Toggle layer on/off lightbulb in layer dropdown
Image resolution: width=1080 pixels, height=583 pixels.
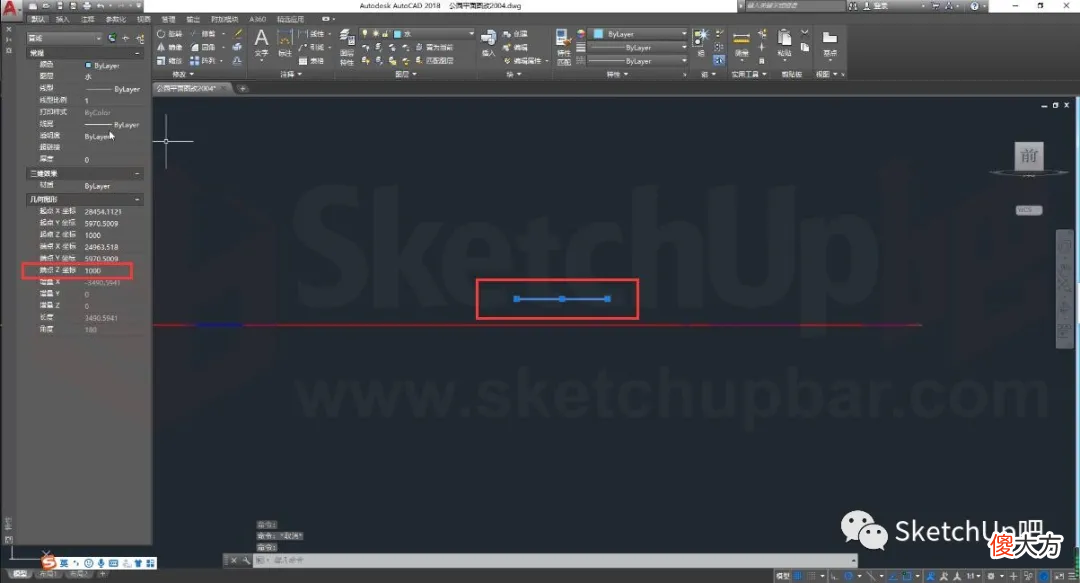click(365, 34)
